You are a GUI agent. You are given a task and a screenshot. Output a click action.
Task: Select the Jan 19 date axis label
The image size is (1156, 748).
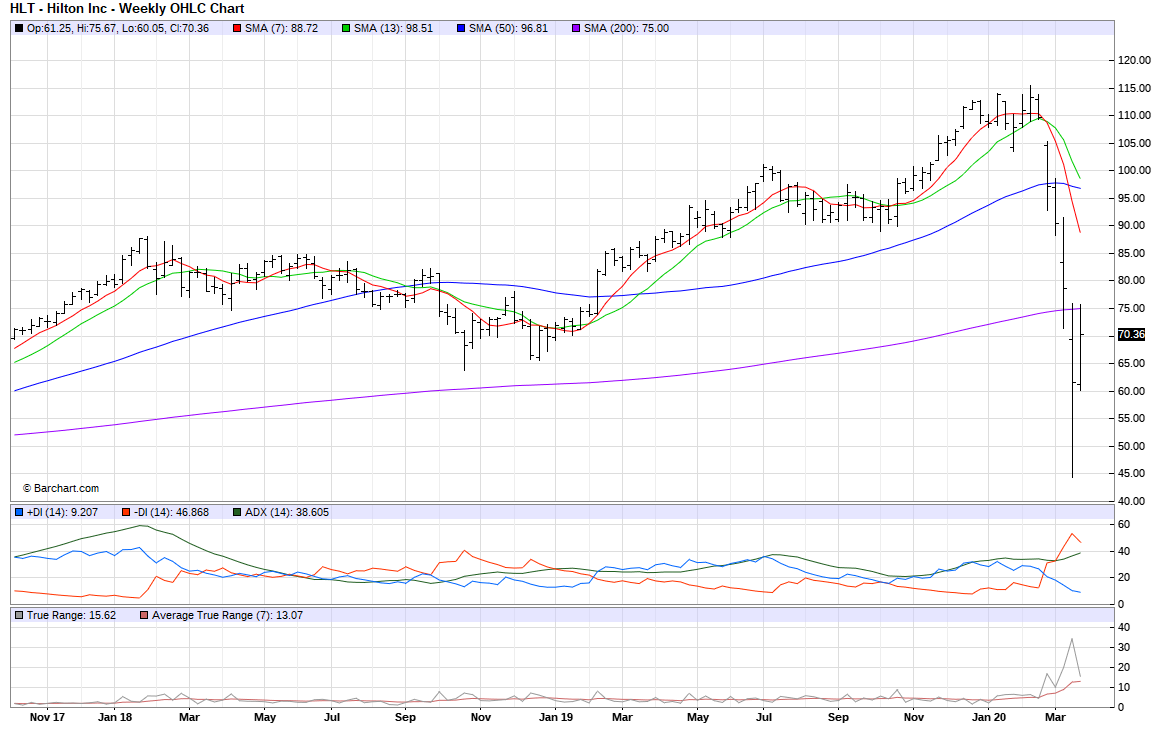point(555,717)
